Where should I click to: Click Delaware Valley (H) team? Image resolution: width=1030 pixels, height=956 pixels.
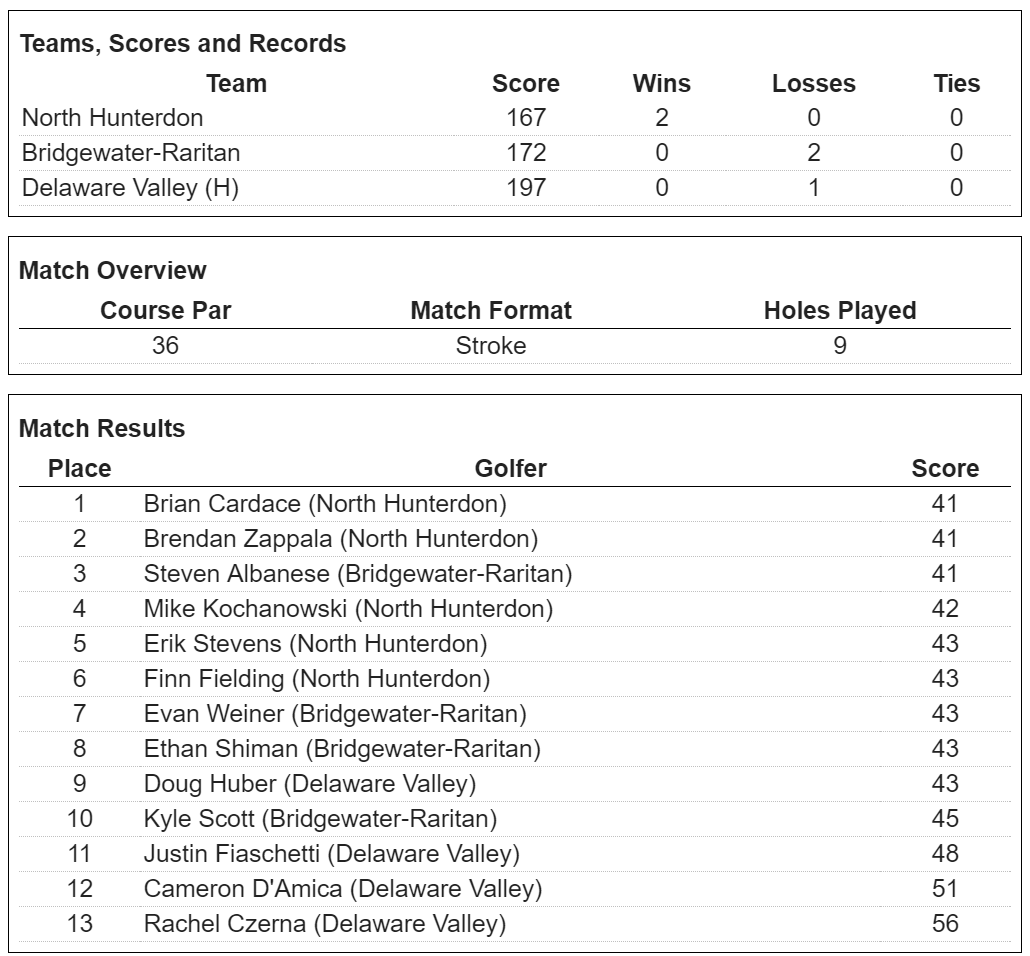[130, 188]
